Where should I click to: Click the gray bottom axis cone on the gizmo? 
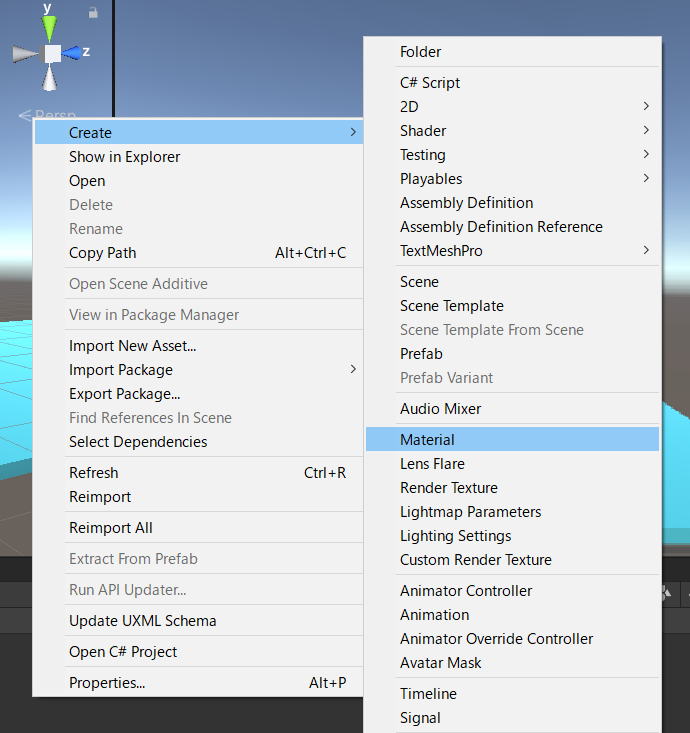click(x=50, y=78)
